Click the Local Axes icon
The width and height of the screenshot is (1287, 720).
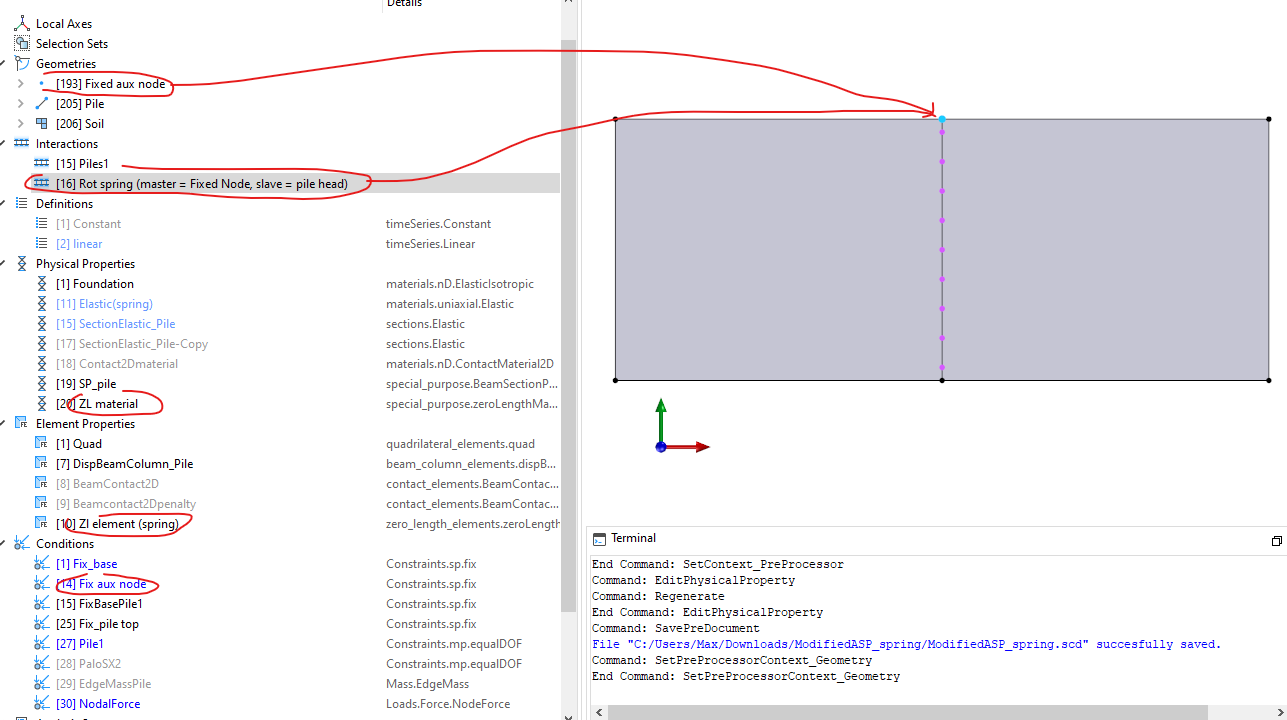pyautogui.click(x=22, y=23)
